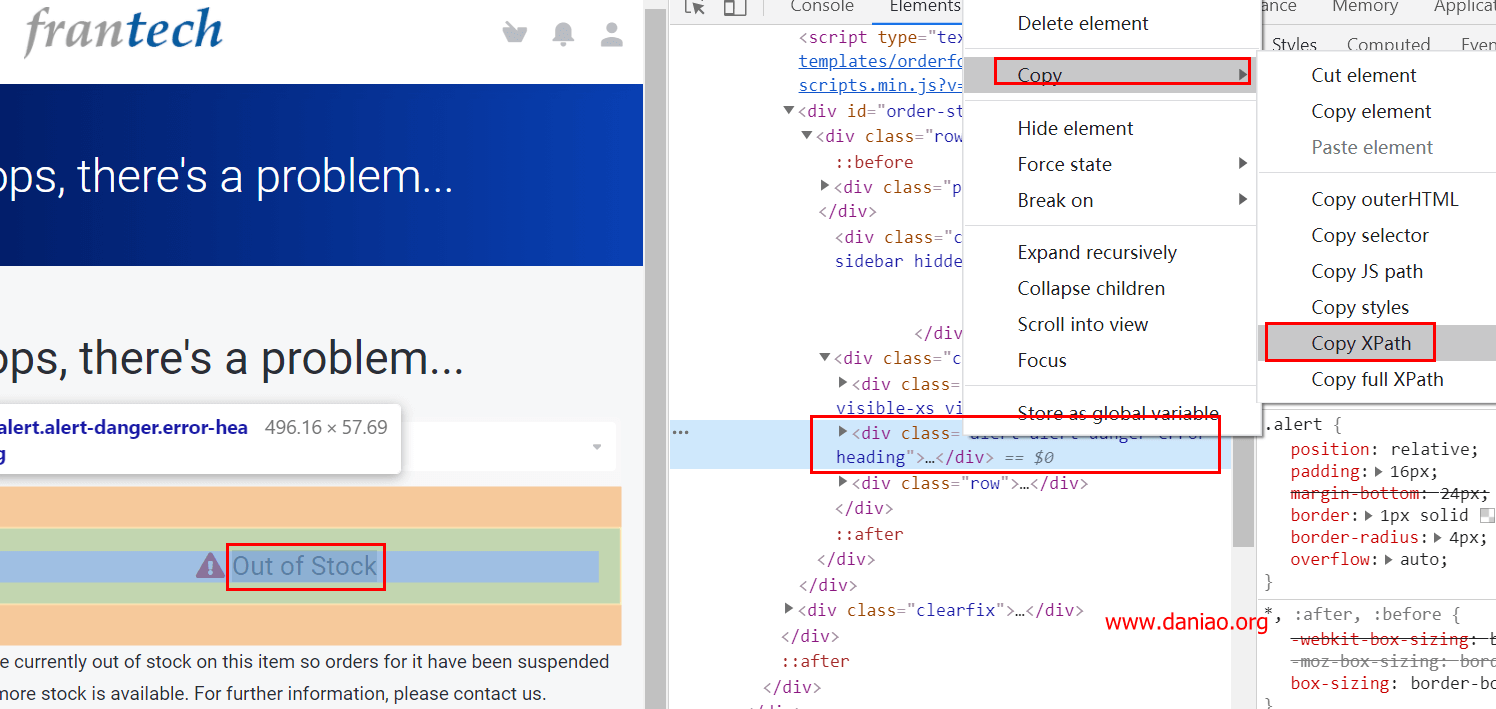1496x709 pixels.
Task: Toggle the device toolbar icon
Action: pos(735,7)
